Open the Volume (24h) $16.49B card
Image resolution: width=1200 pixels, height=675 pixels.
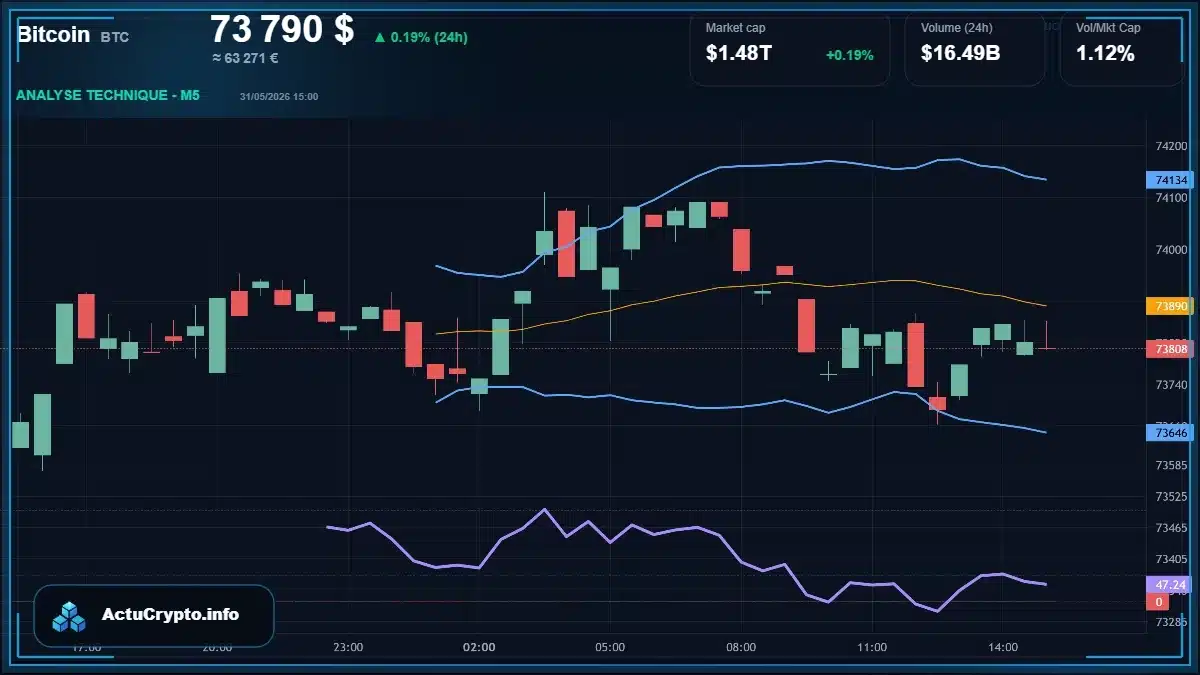tap(975, 48)
